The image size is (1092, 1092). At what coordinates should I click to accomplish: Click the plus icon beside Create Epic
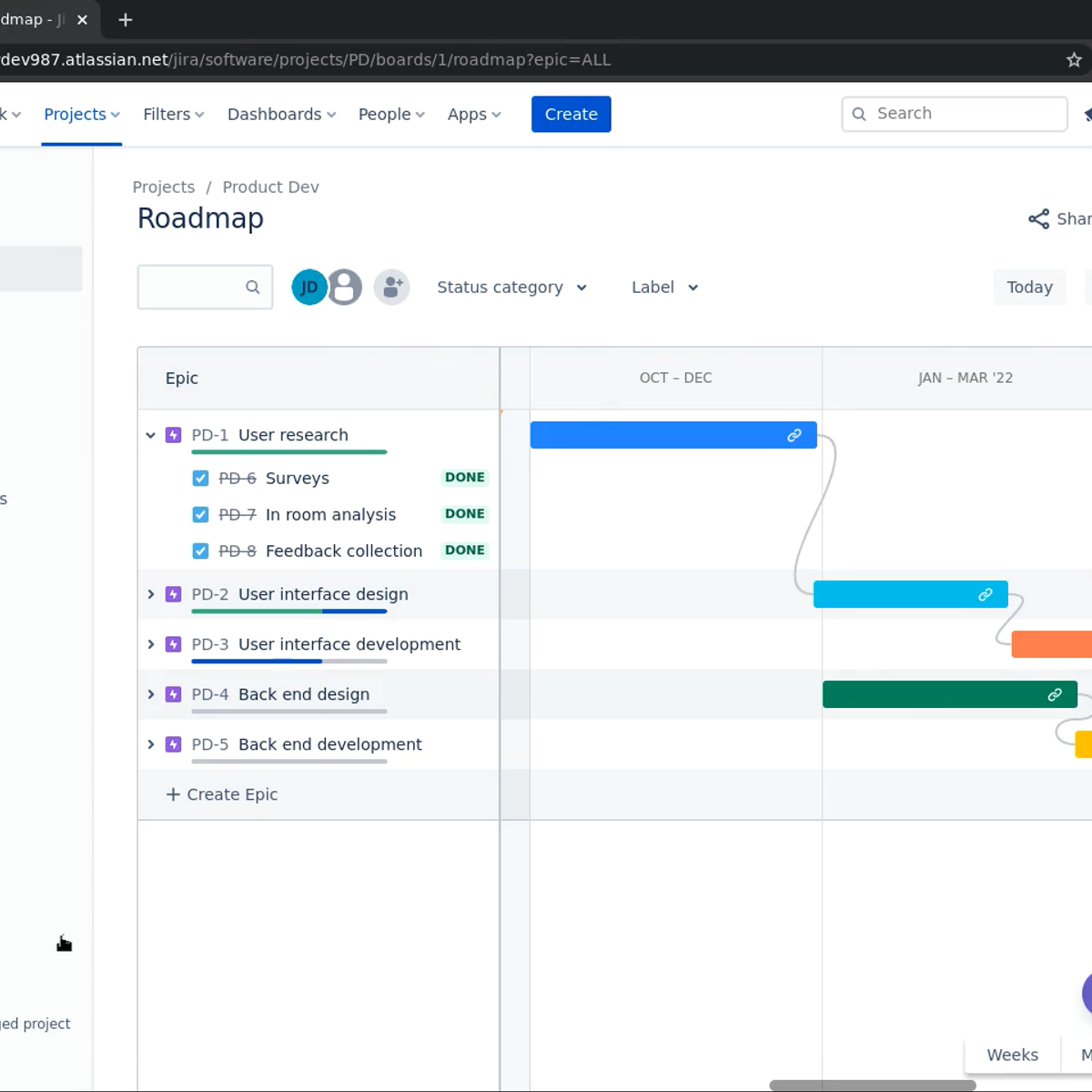tap(173, 794)
